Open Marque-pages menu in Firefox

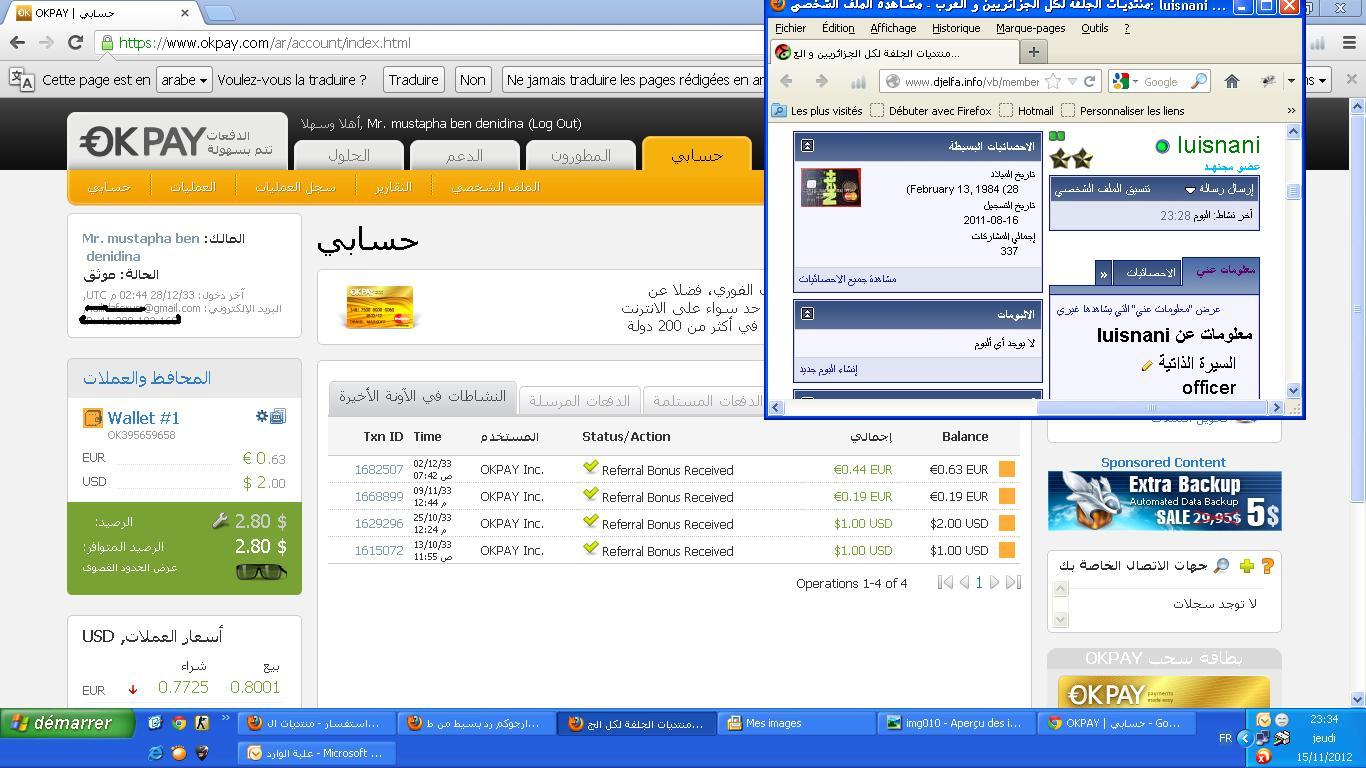point(1030,28)
